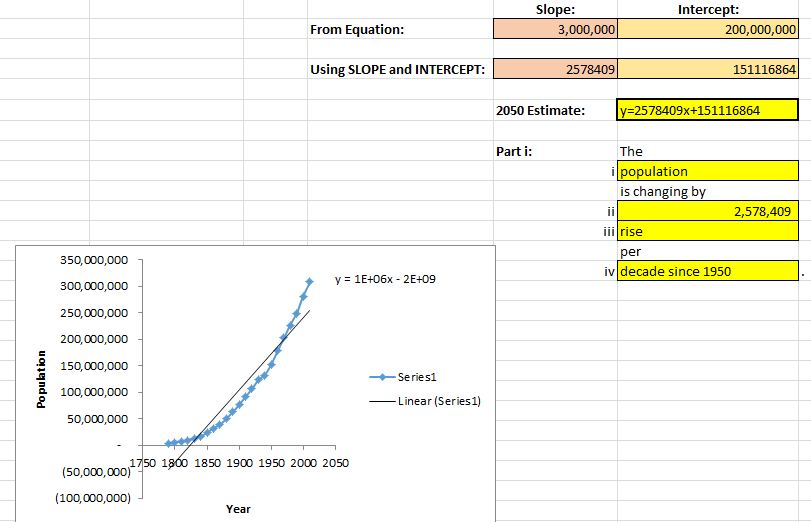Screen dimensions: 811x522
Task: Select the slope cell containing 3,000,000
Action: tap(555, 30)
